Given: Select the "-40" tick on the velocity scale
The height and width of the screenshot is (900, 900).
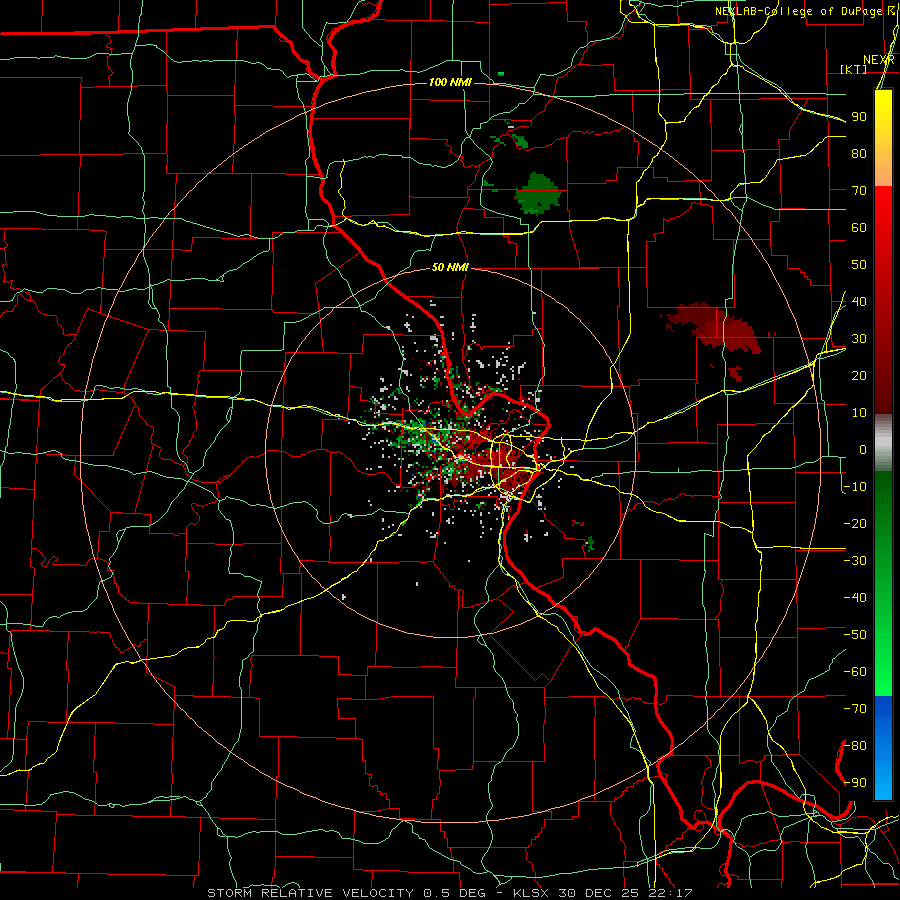Looking at the screenshot, I should pos(855,598).
